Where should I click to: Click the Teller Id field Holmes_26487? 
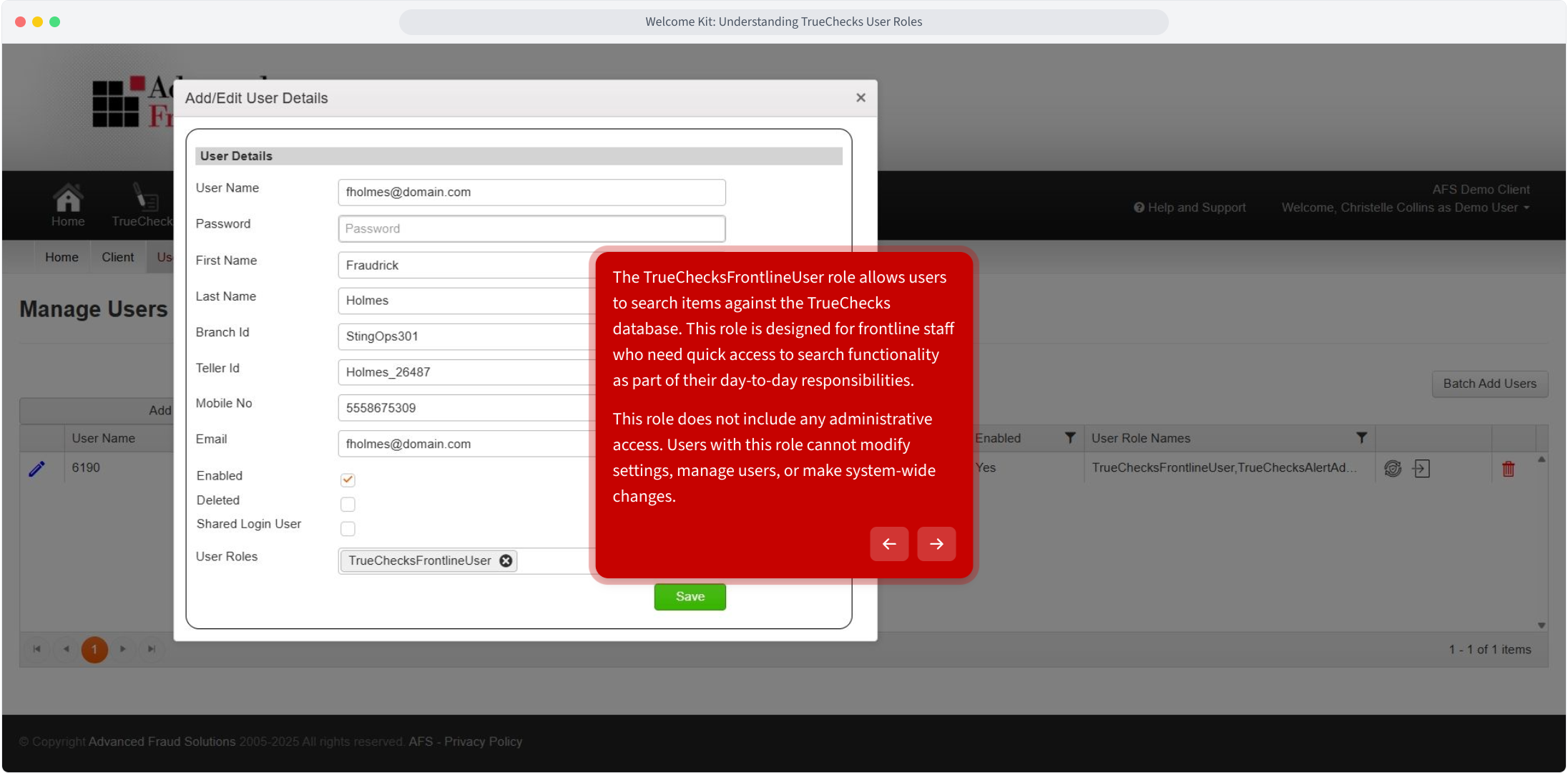point(466,372)
